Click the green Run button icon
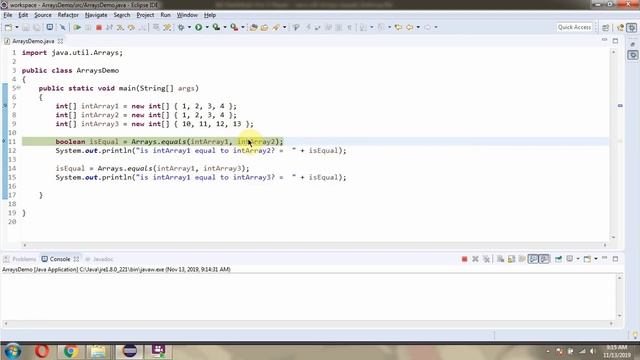Viewport: 640px width, 360px height. 199,27
